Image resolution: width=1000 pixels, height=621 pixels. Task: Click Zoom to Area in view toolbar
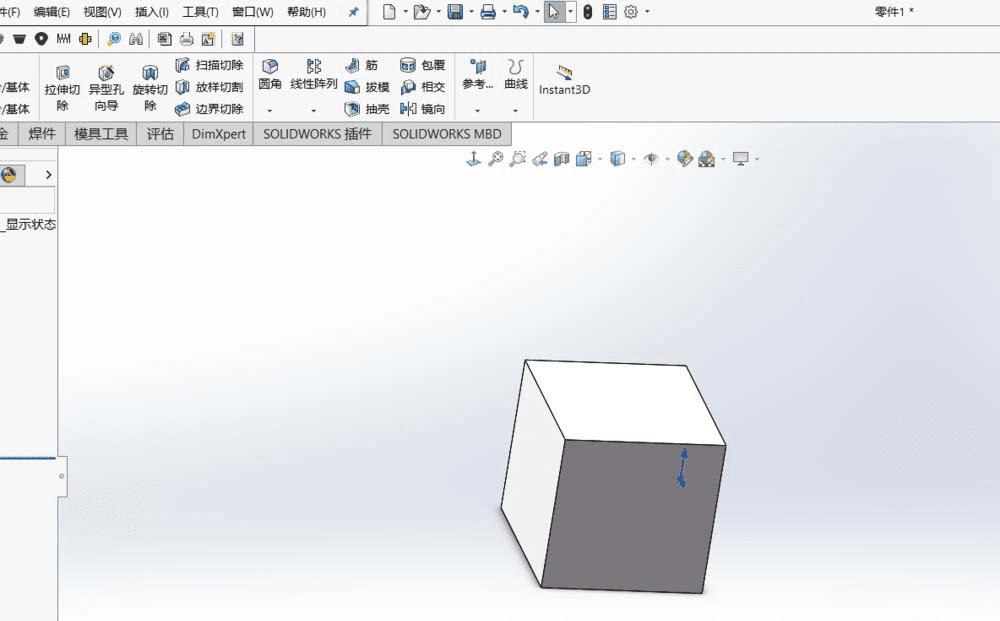(x=517, y=159)
